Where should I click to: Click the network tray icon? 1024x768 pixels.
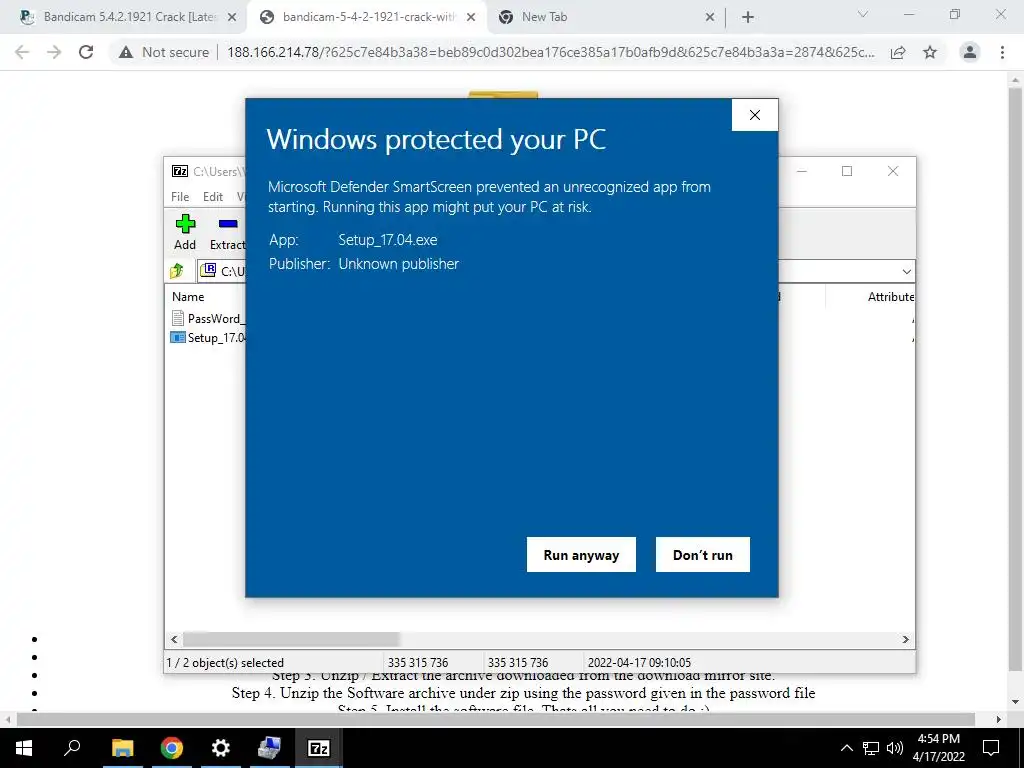coord(871,748)
